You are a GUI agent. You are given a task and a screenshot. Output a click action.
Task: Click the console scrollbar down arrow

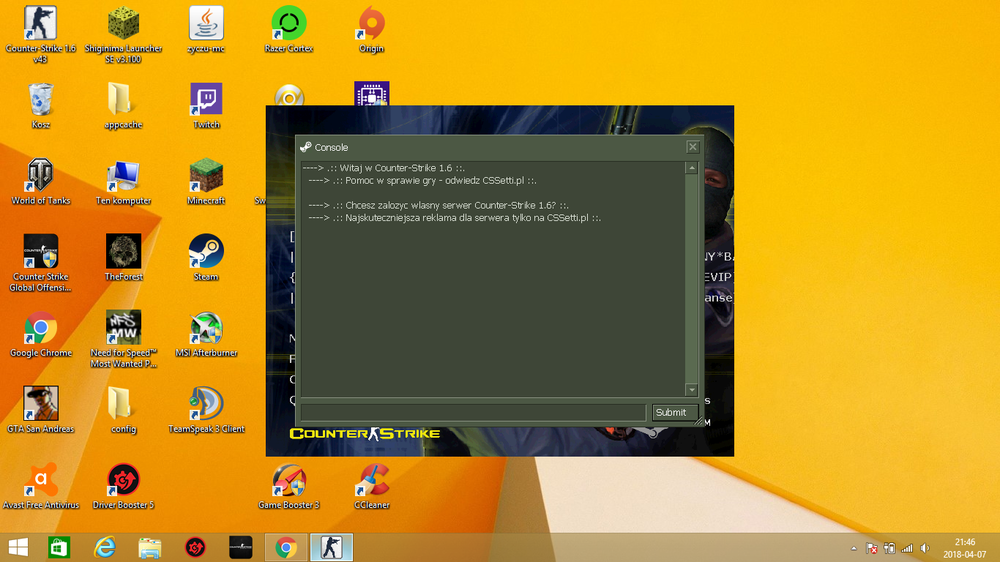[x=691, y=389]
